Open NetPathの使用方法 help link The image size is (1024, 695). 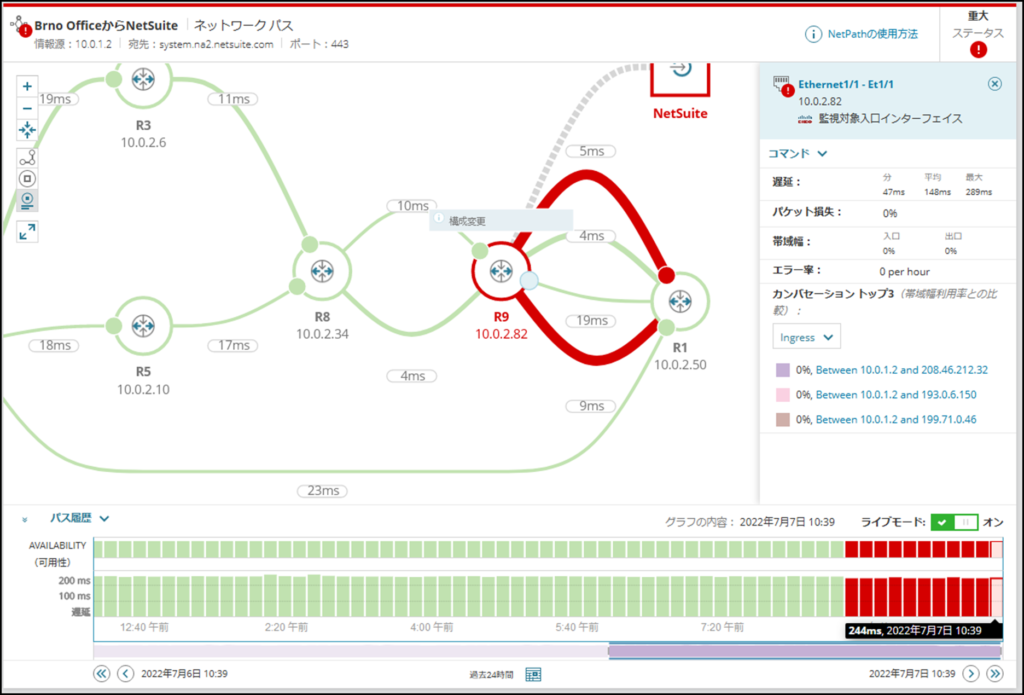click(872, 34)
